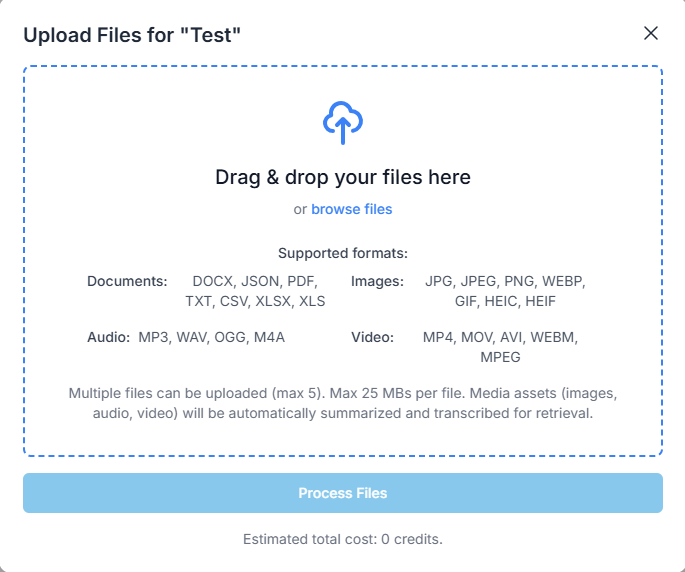
Task: Click the Images category label
Action: pyautogui.click(x=377, y=281)
